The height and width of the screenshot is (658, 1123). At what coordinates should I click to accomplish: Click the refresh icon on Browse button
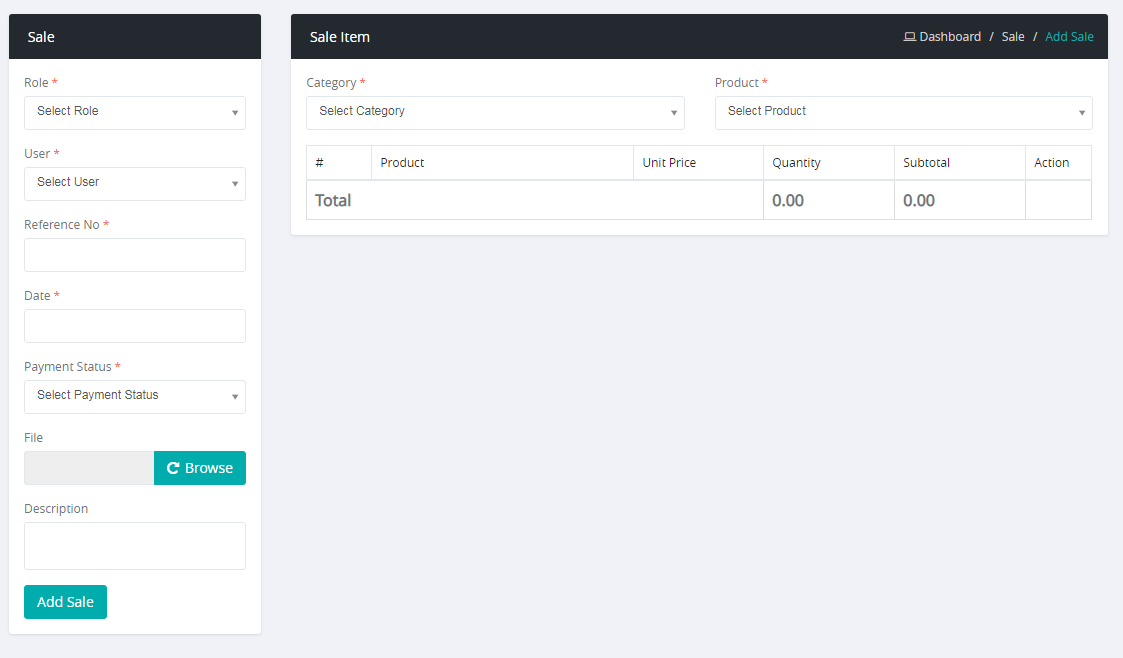click(173, 468)
